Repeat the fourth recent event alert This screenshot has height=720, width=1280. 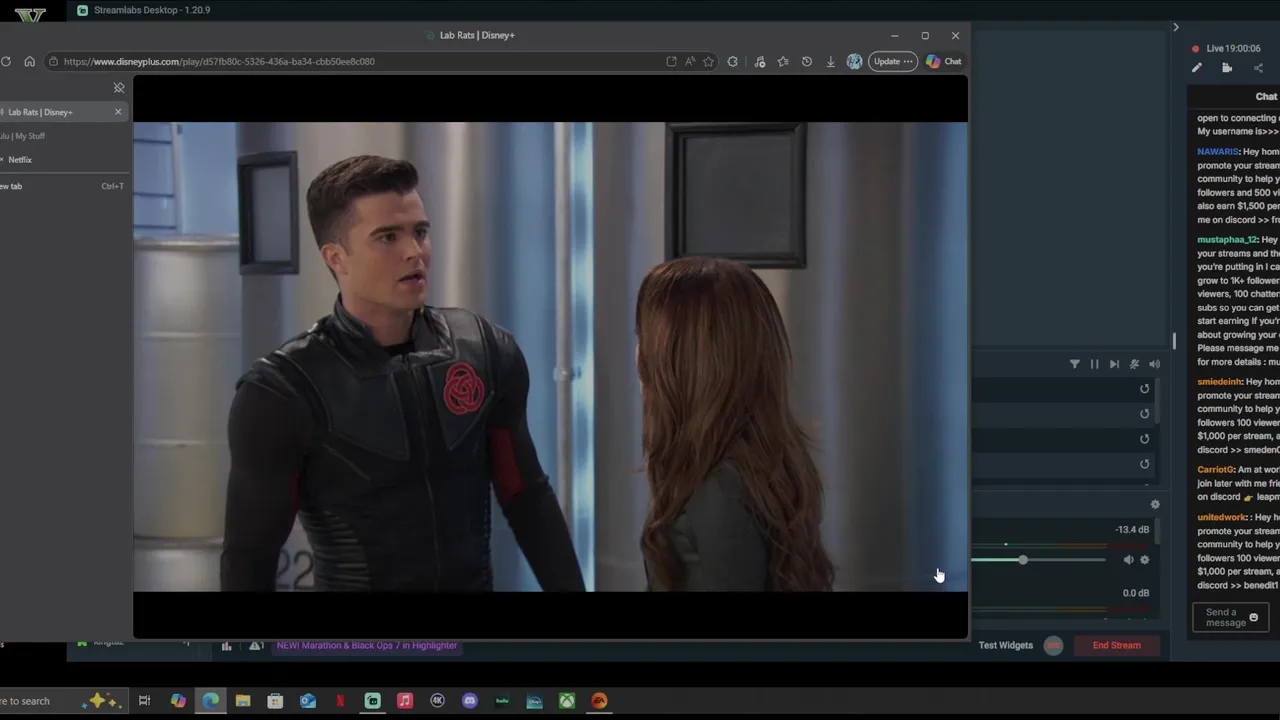(1145, 464)
